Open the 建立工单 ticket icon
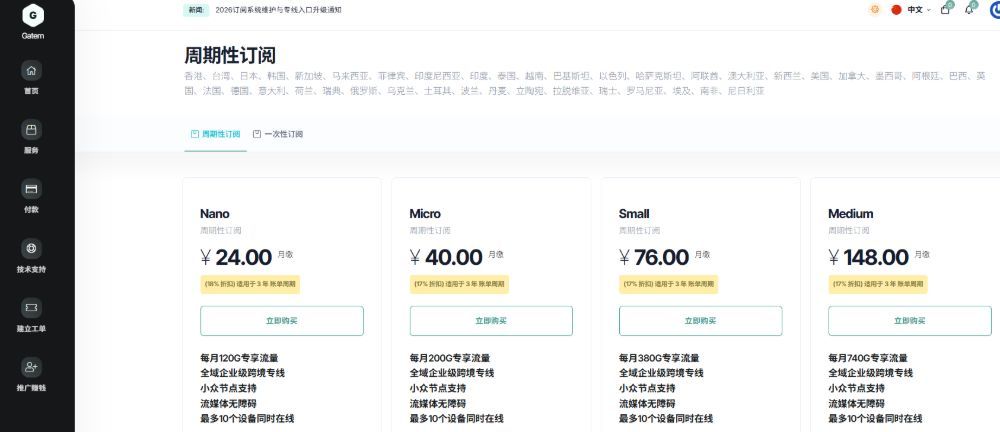1000x432 pixels. coord(32,309)
